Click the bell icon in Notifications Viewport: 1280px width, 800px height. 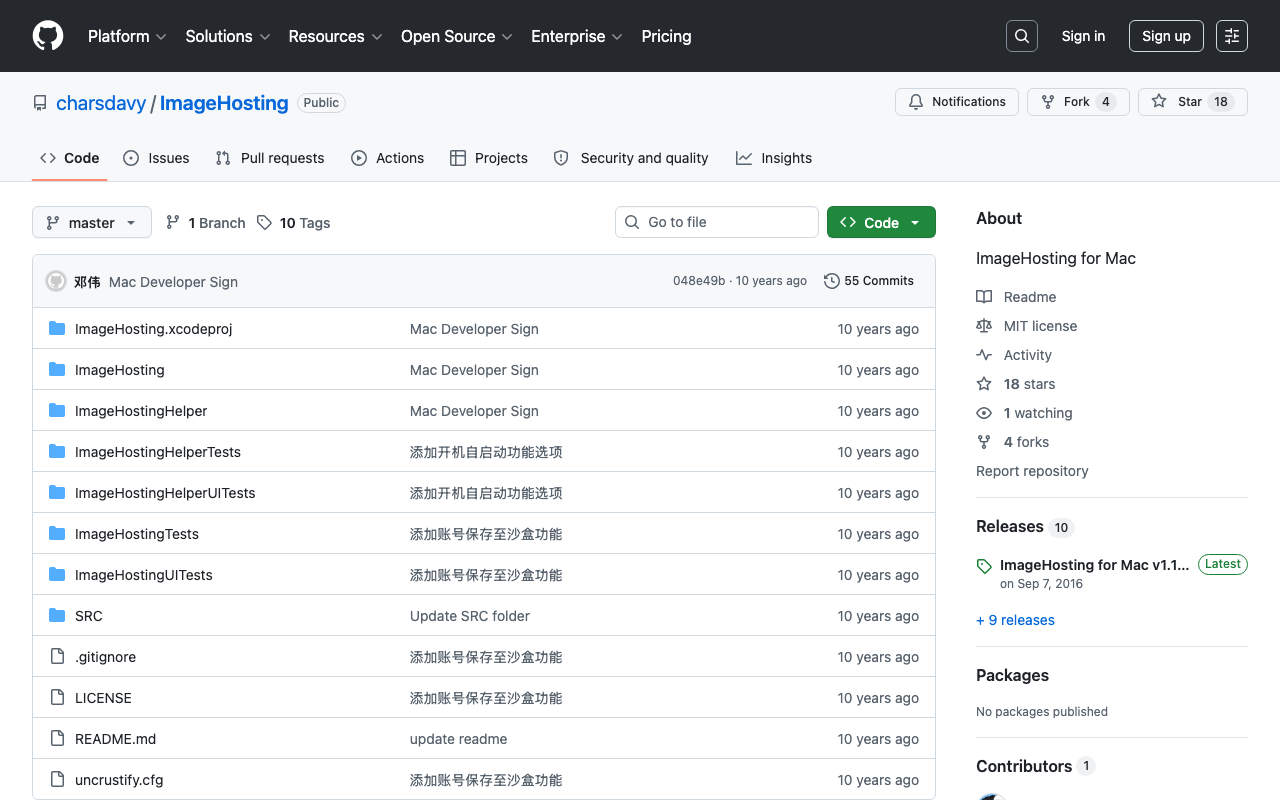[916, 102]
